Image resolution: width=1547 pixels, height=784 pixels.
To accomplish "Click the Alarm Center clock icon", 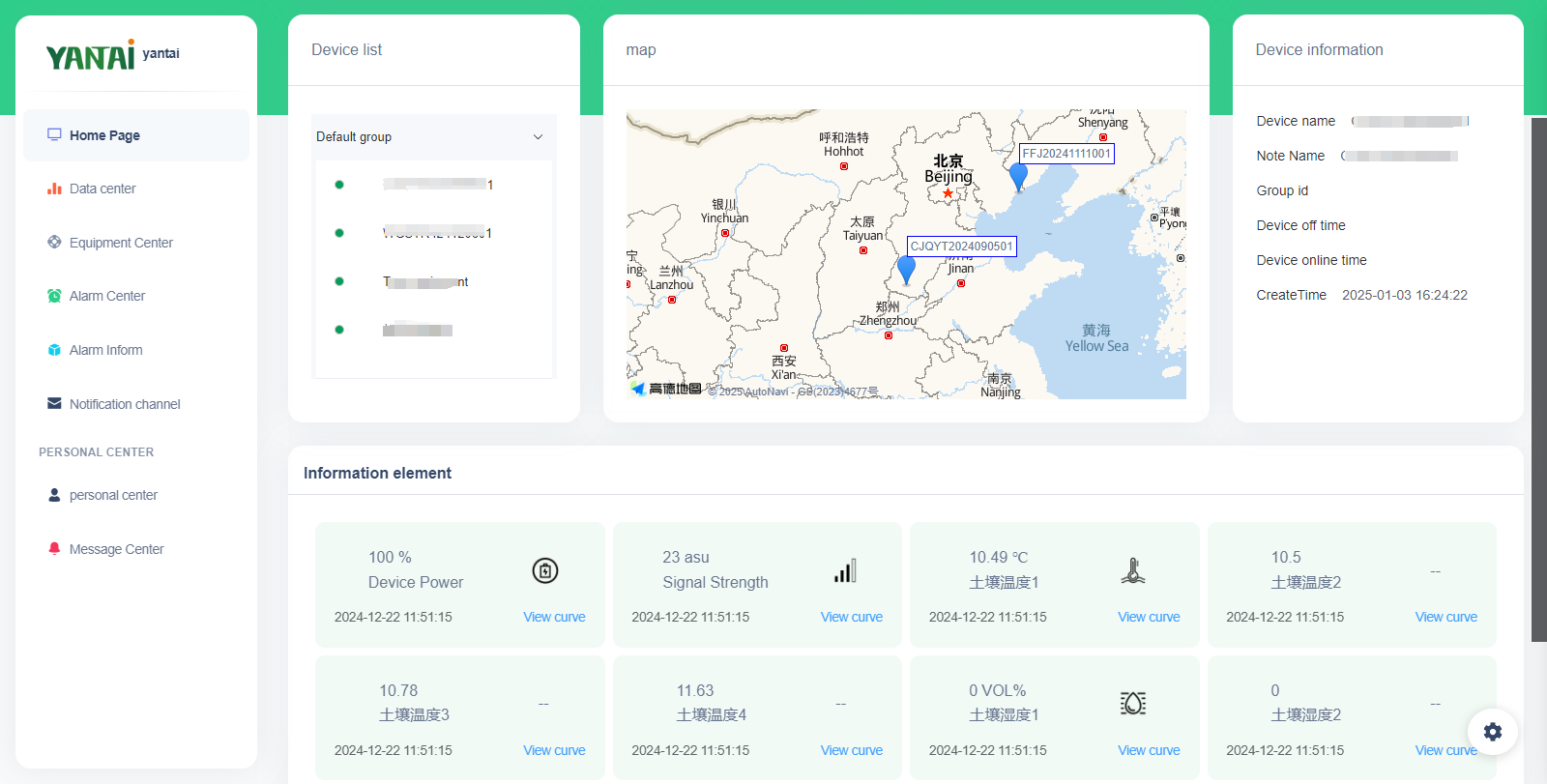I will click(x=54, y=296).
